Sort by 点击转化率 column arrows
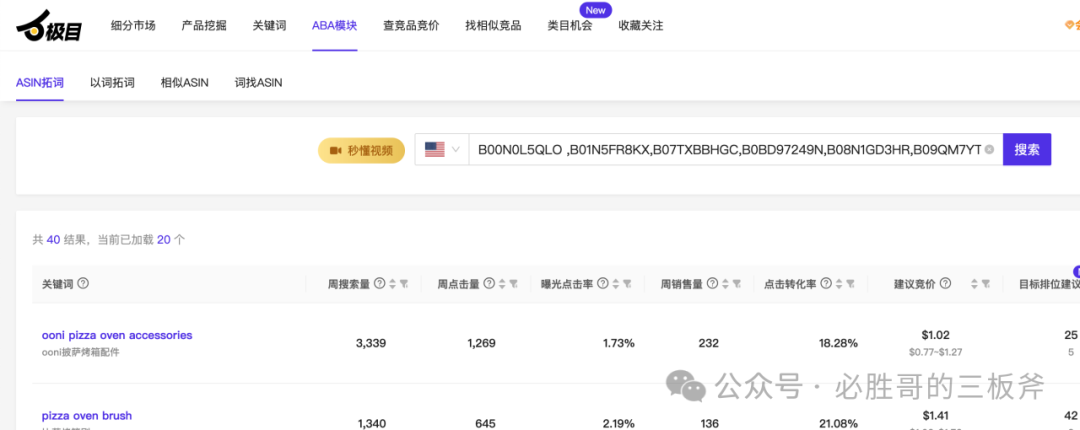This screenshot has width=1080, height=430. click(x=838, y=284)
